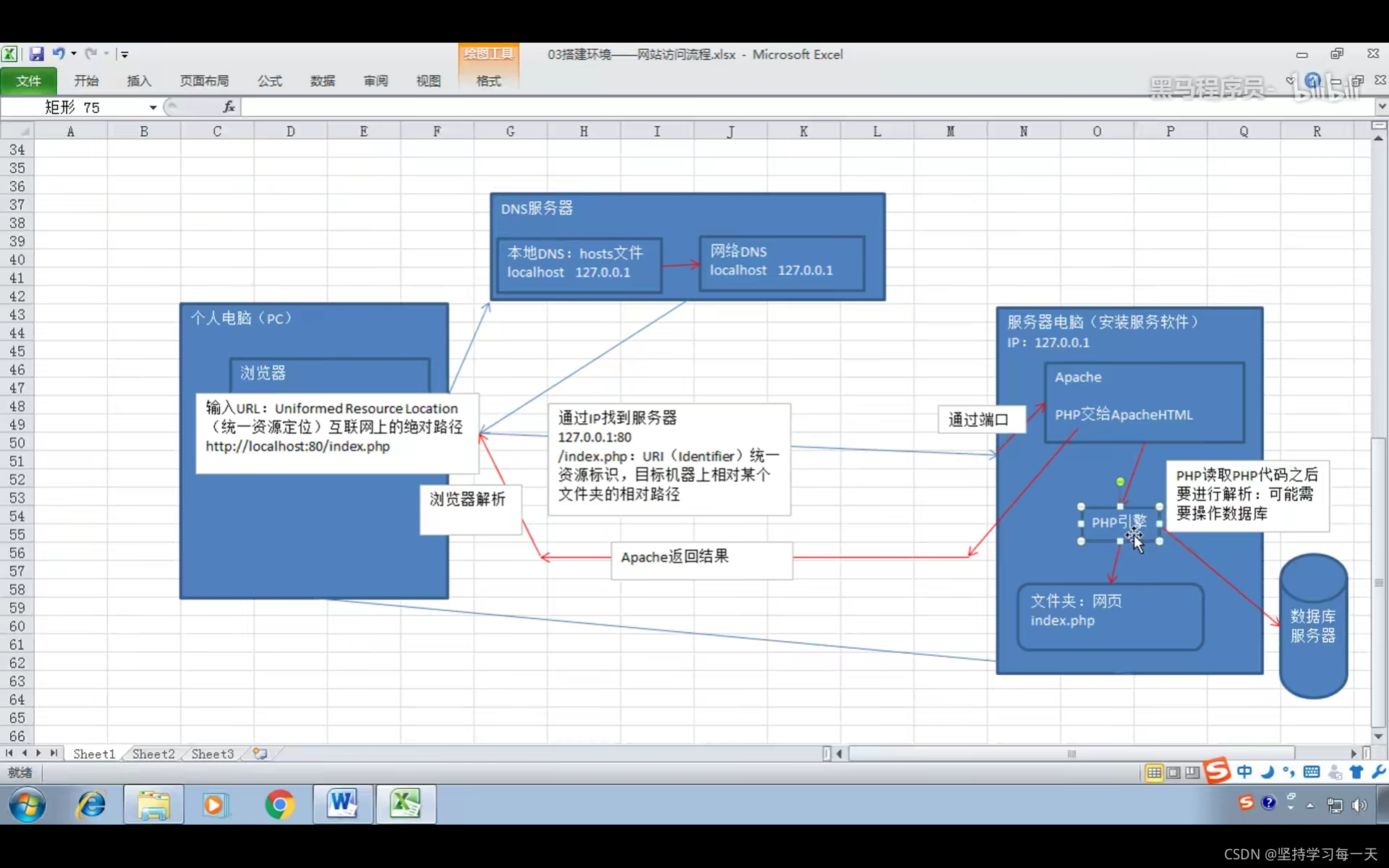Screen dimensions: 1389x868
Task: Click the insert function fx icon
Action: coord(229,107)
